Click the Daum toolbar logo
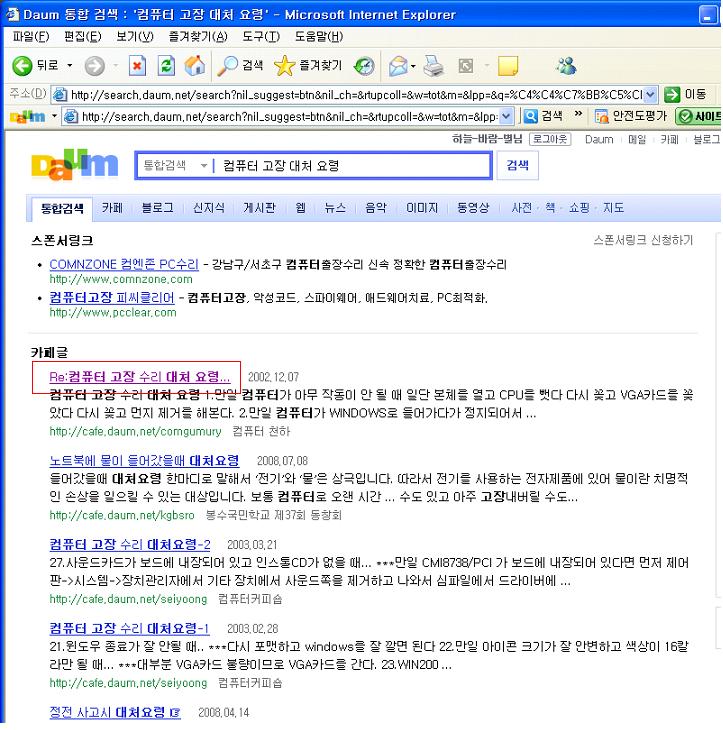The image size is (723, 730). pyautogui.click(x=27, y=116)
